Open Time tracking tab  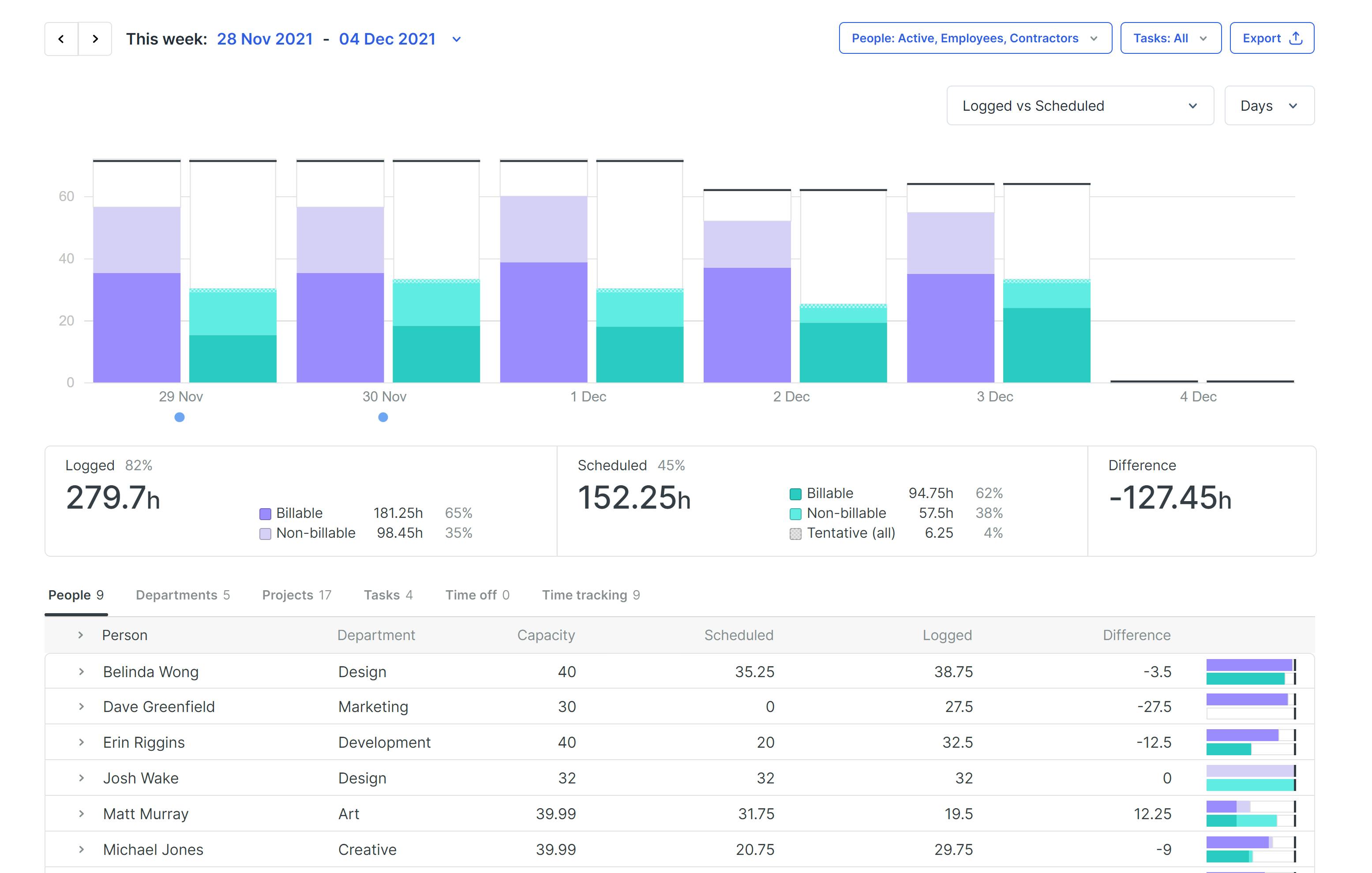[590, 595]
